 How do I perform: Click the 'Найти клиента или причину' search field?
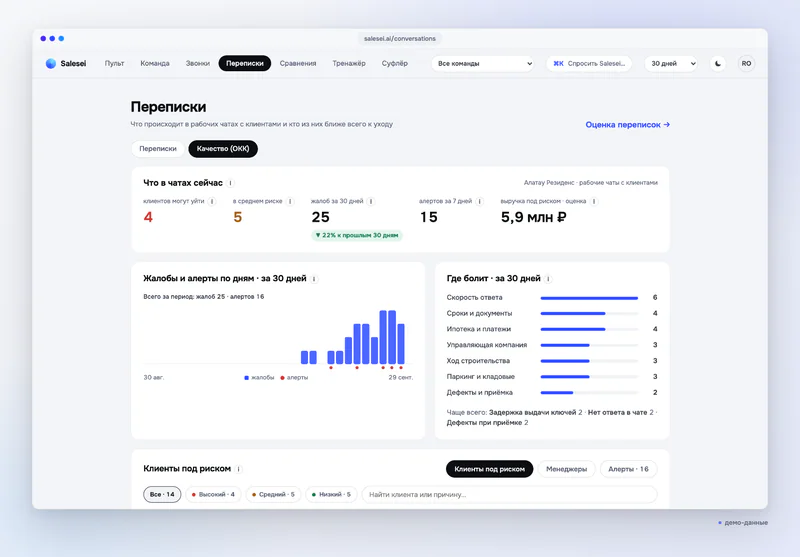(509, 494)
